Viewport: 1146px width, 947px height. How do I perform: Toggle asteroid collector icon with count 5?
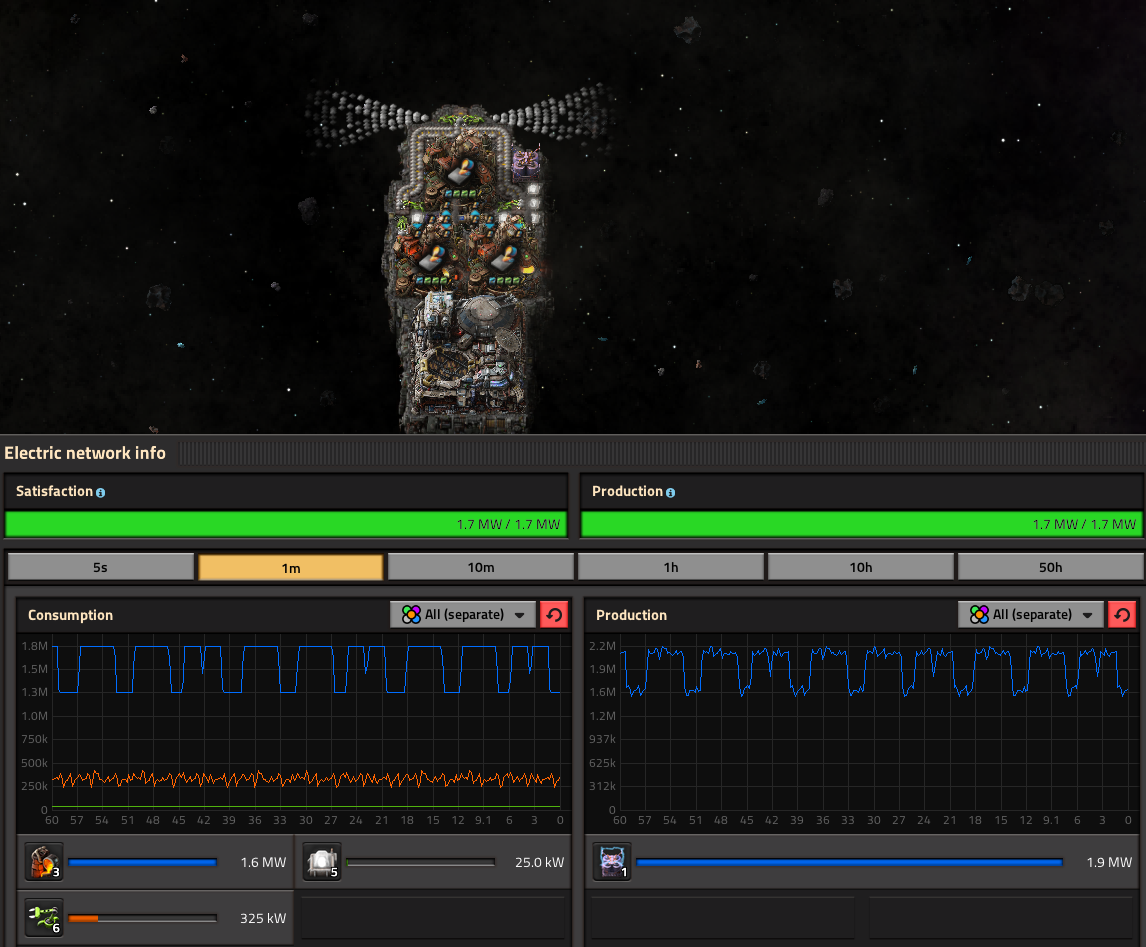(322, 862)
